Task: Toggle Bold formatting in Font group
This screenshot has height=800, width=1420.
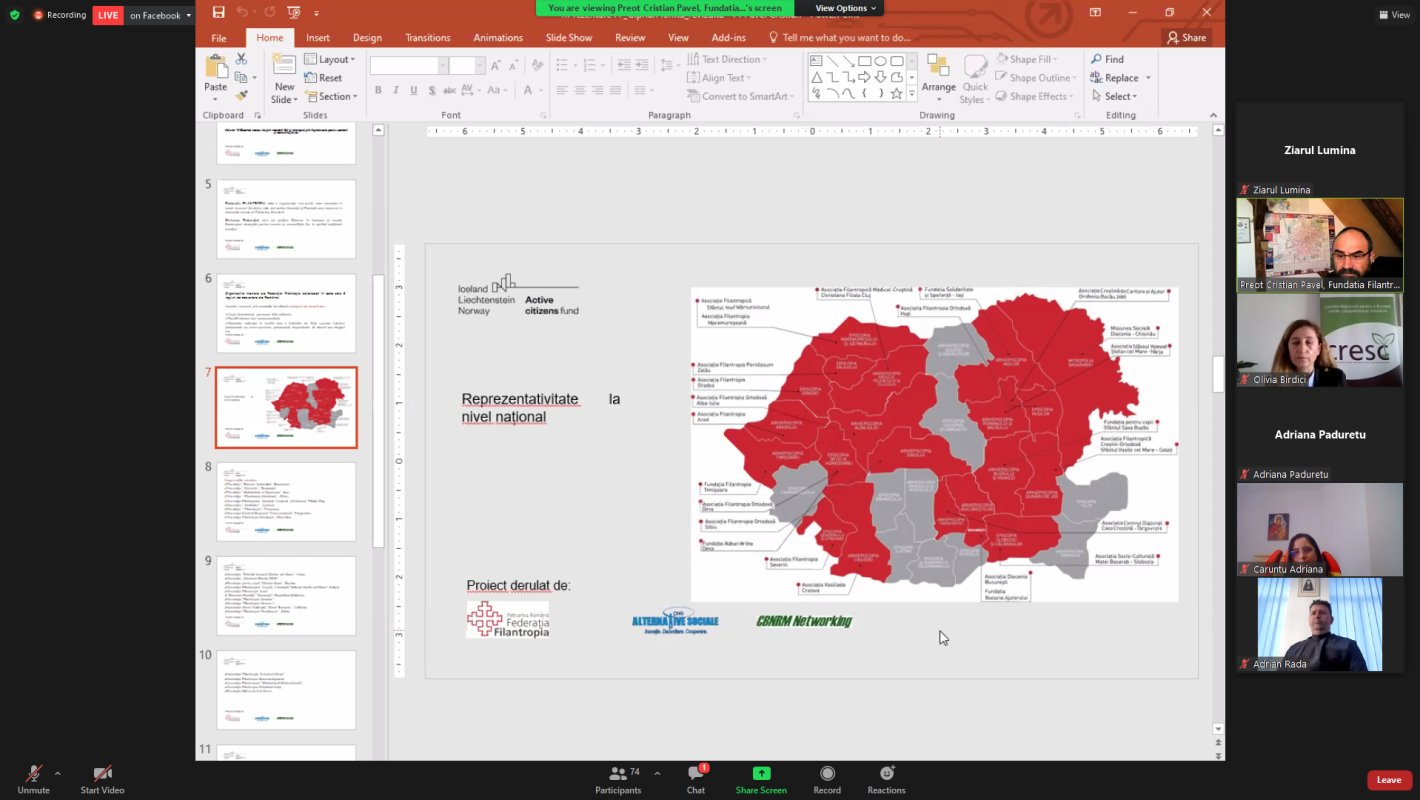Action: pyautogui.click(x=378, y=91)
